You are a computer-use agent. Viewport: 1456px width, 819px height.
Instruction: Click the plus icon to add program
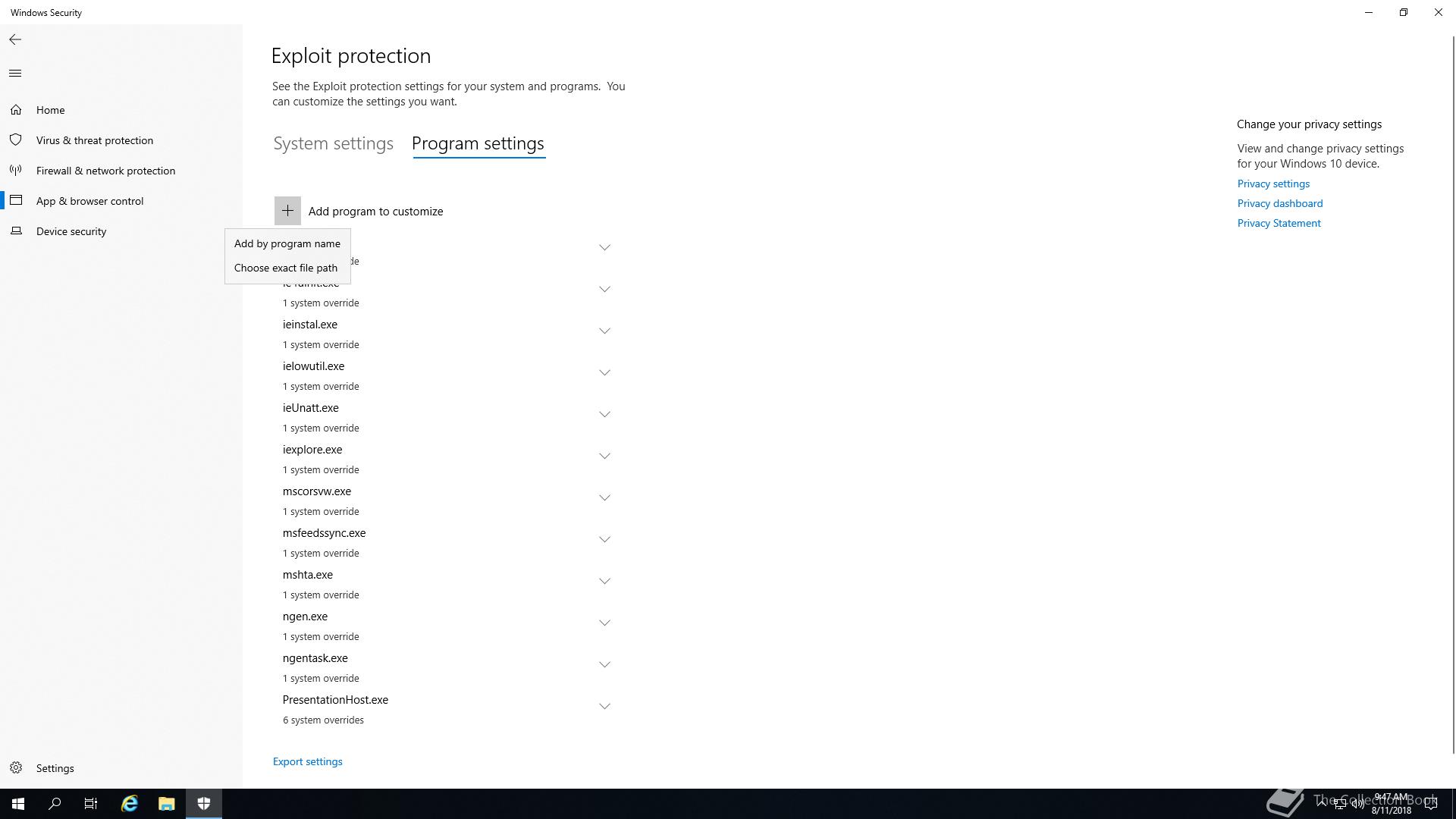(x=287, y=211)
